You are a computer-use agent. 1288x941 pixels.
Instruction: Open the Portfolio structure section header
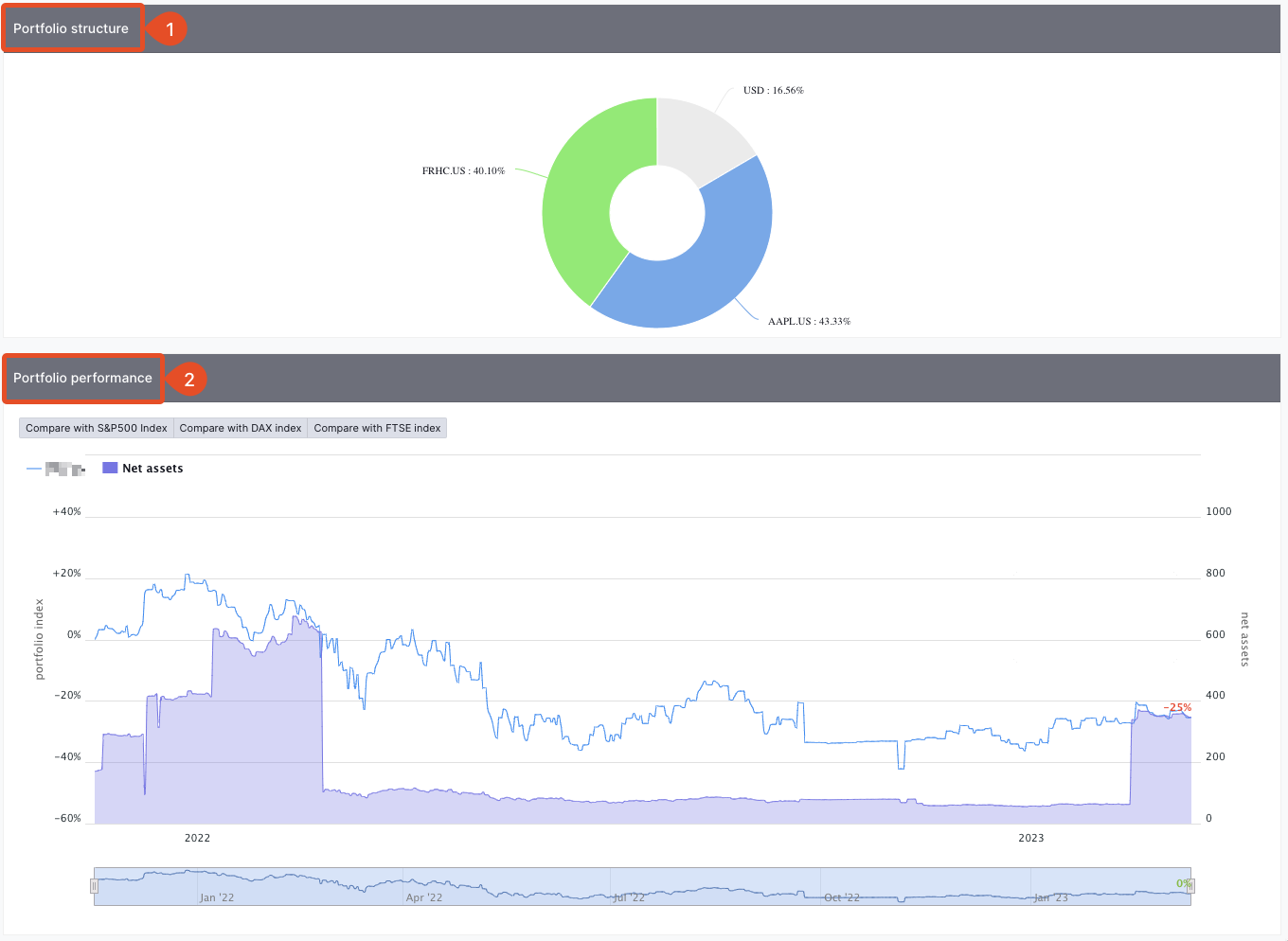[x=72, y=27]
